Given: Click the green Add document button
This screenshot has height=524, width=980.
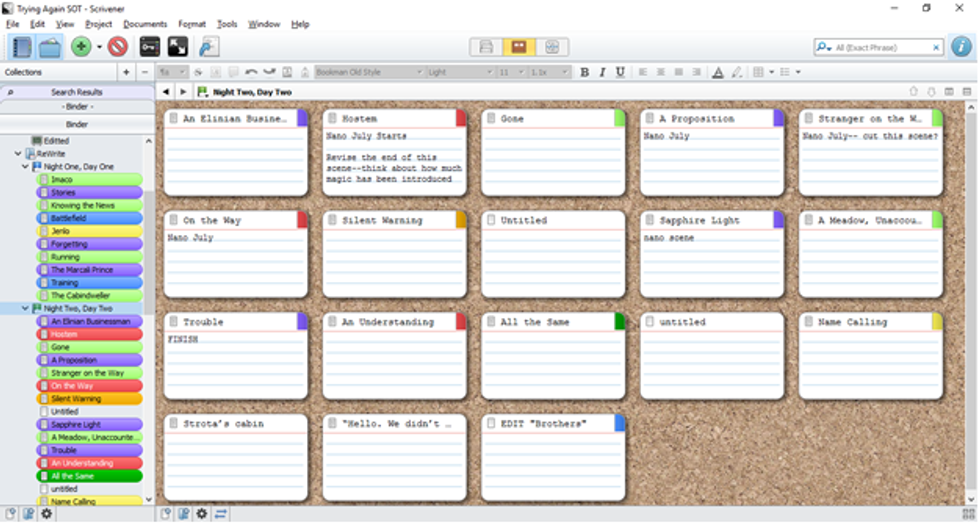Looking at the screenshot, I should (81, 47).
